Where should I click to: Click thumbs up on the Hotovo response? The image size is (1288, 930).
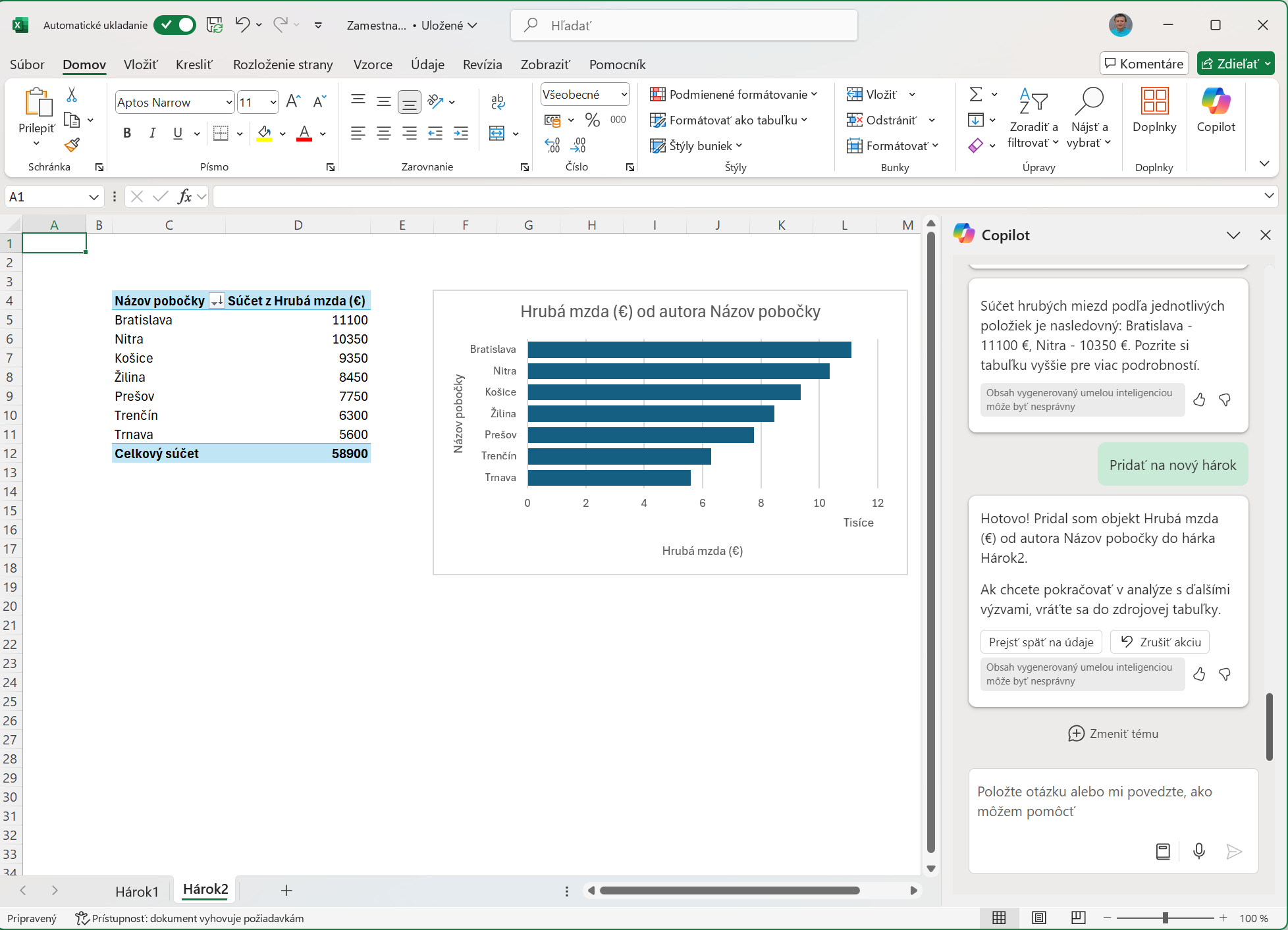pyautogui.click(x=1199, y=674)
